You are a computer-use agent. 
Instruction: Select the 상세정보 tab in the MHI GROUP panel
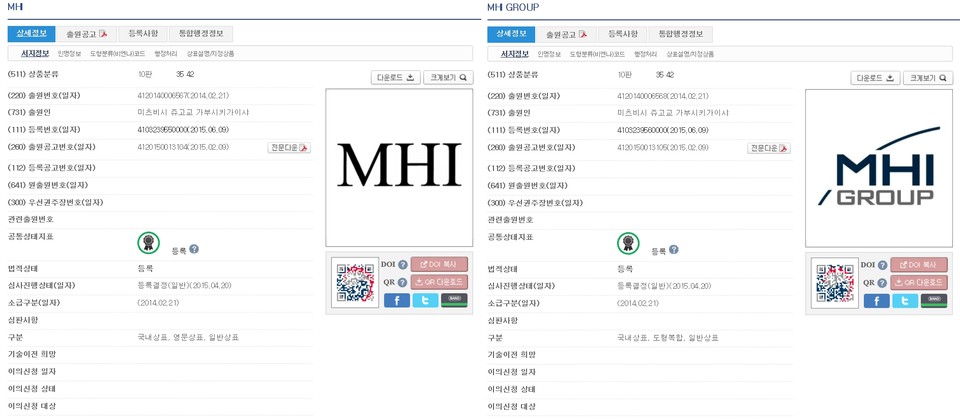pyautogui.click(x=511, y=34)
